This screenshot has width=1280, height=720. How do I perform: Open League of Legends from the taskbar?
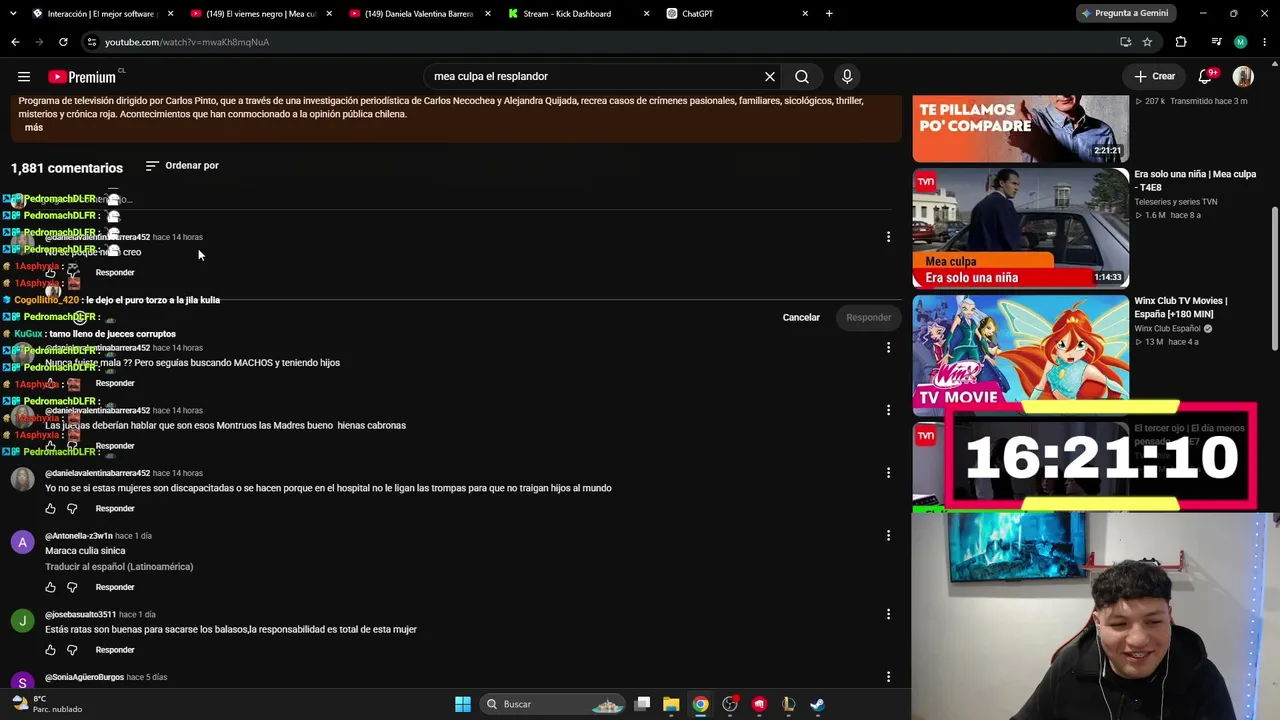[788, 704]
